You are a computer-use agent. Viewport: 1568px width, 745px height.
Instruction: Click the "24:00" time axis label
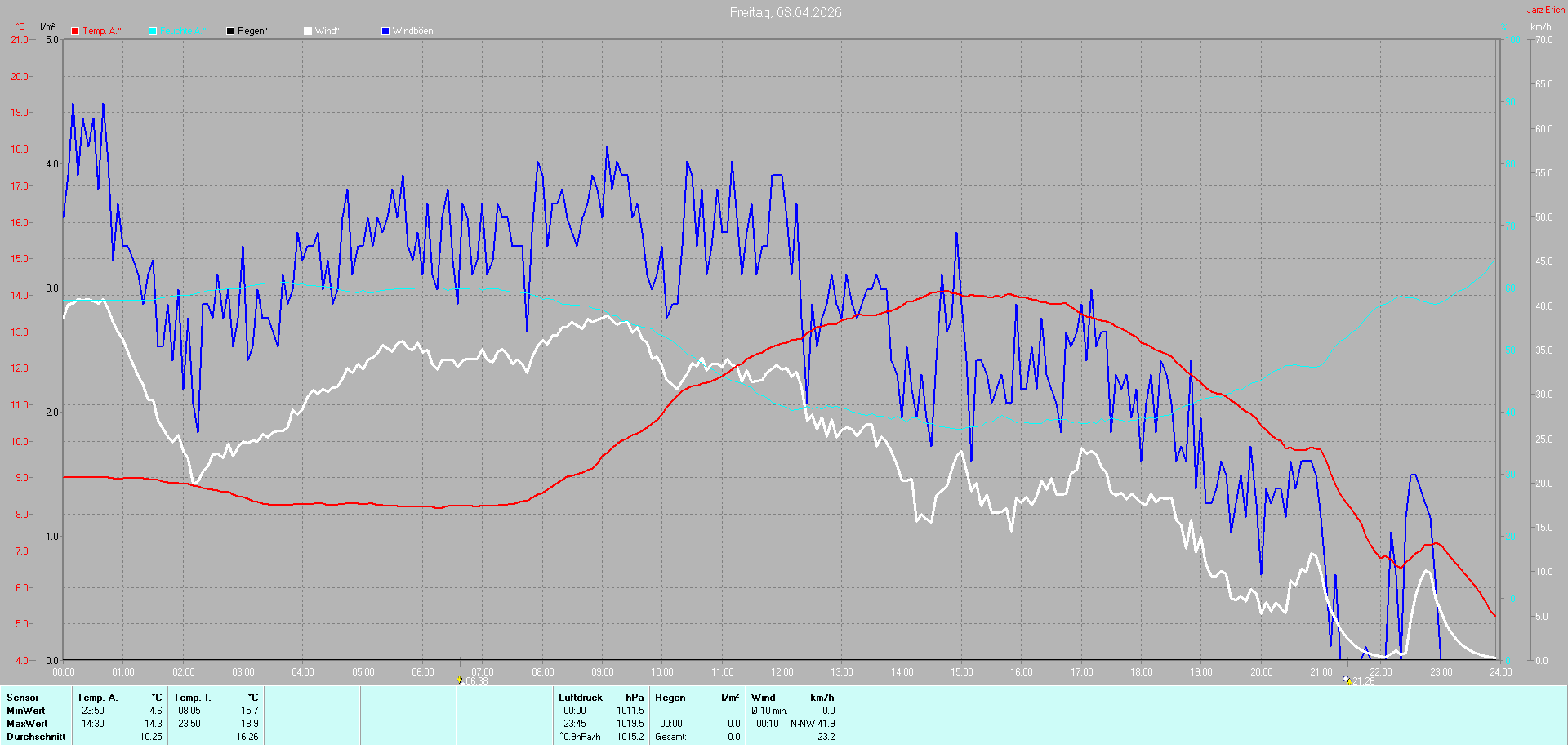1501,672
